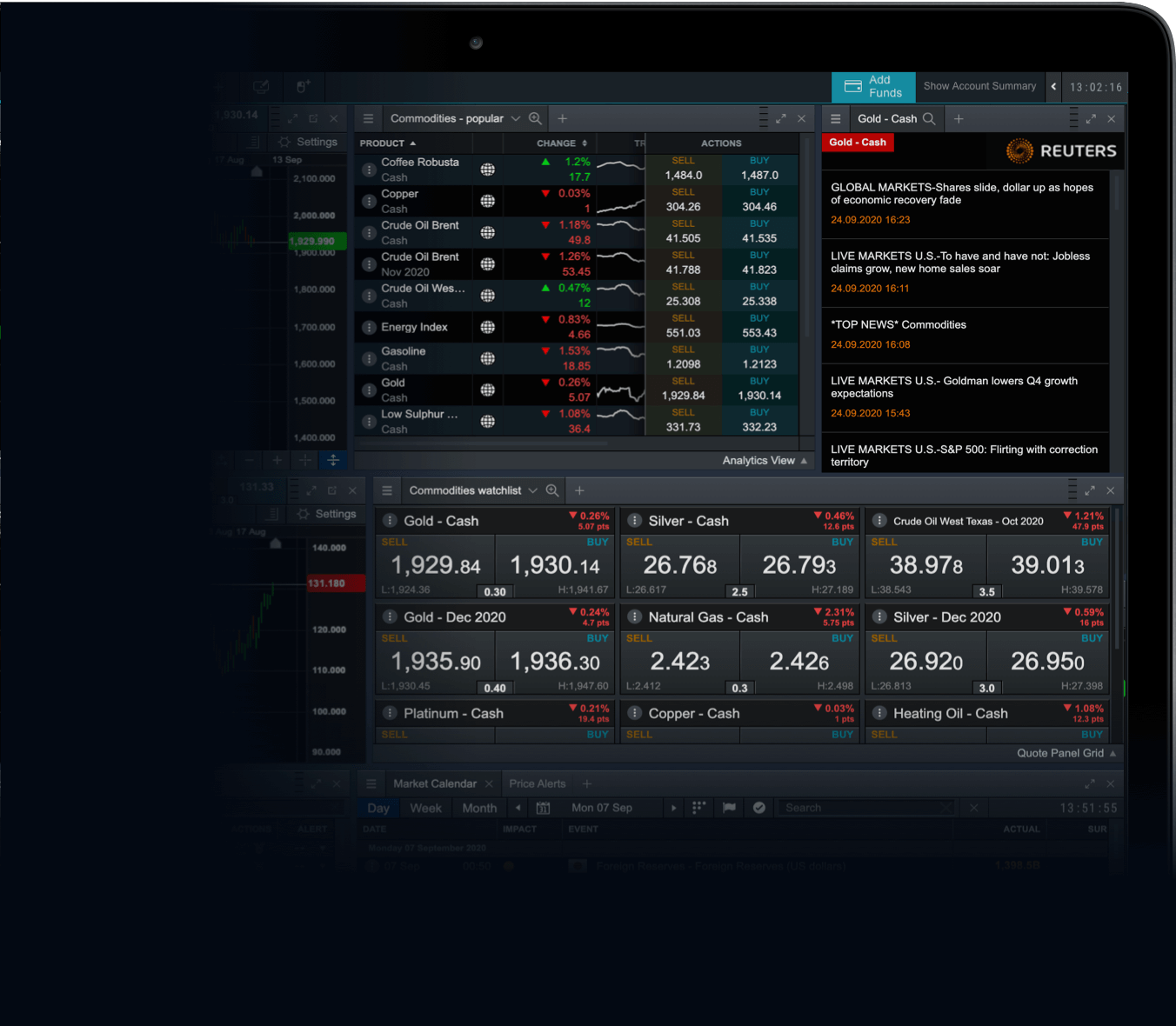Click the flag filter icon in Market Calendar toolbar
The width and height of the screenshot is (1176, 1026).
(x=729, y=807)
